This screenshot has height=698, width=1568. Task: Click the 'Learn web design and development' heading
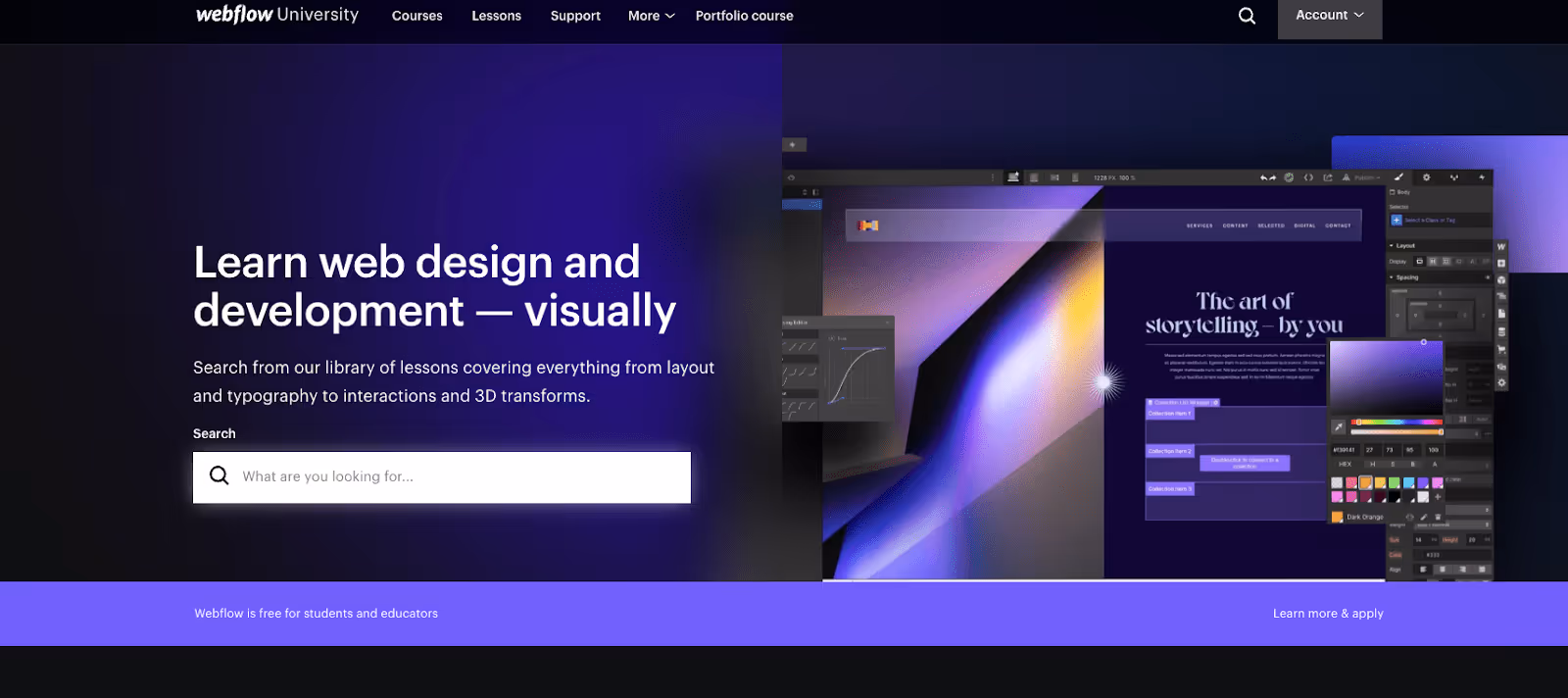(x=435, y=286)
